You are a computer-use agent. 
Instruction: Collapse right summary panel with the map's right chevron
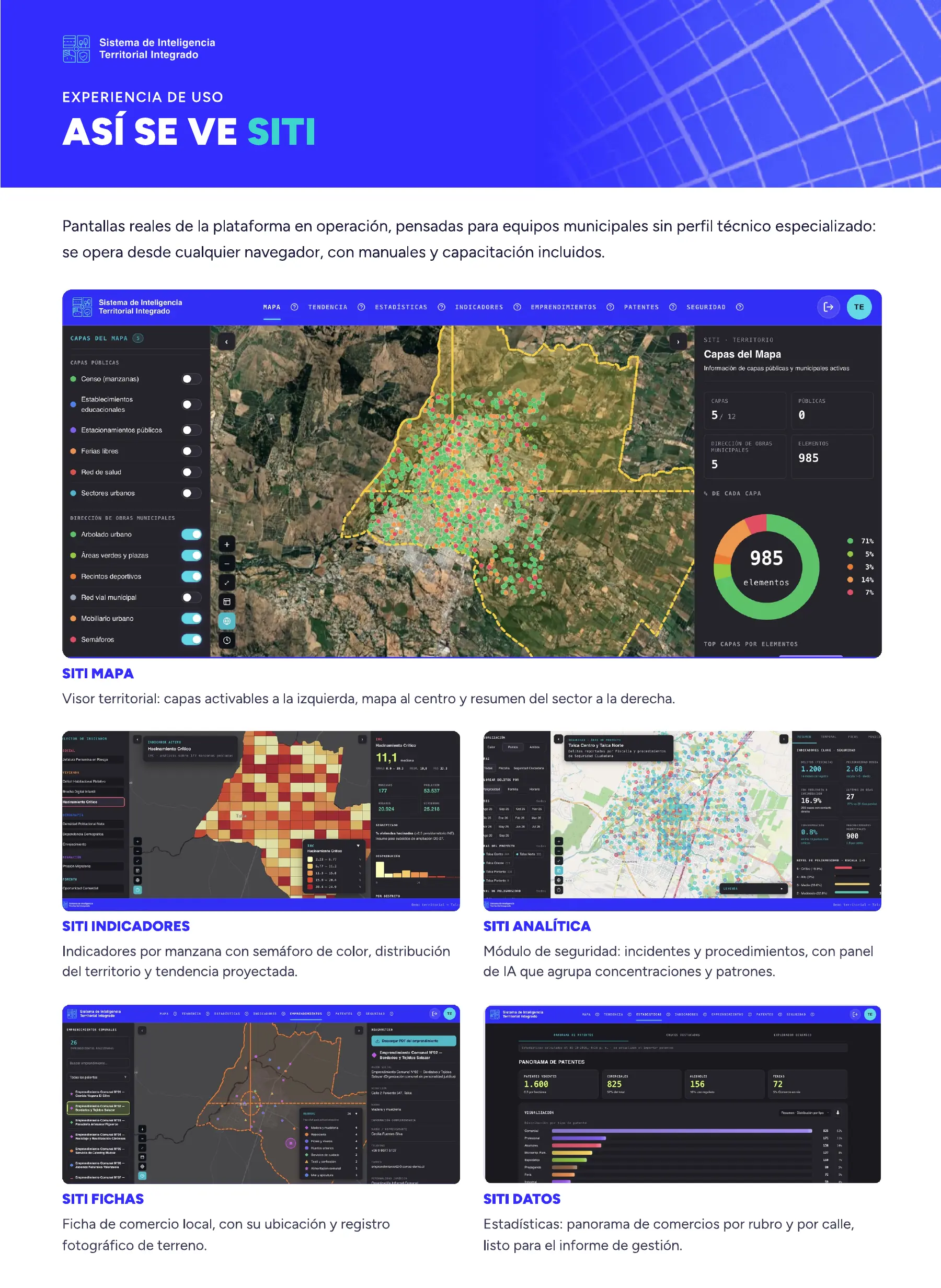[678, 342]
